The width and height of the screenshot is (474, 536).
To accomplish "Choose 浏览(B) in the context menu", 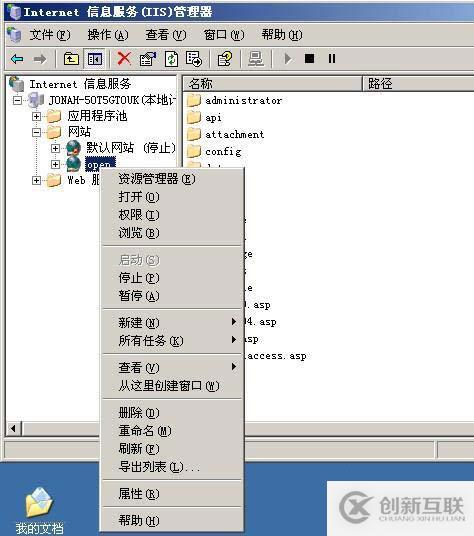I will tap(173, 233).
